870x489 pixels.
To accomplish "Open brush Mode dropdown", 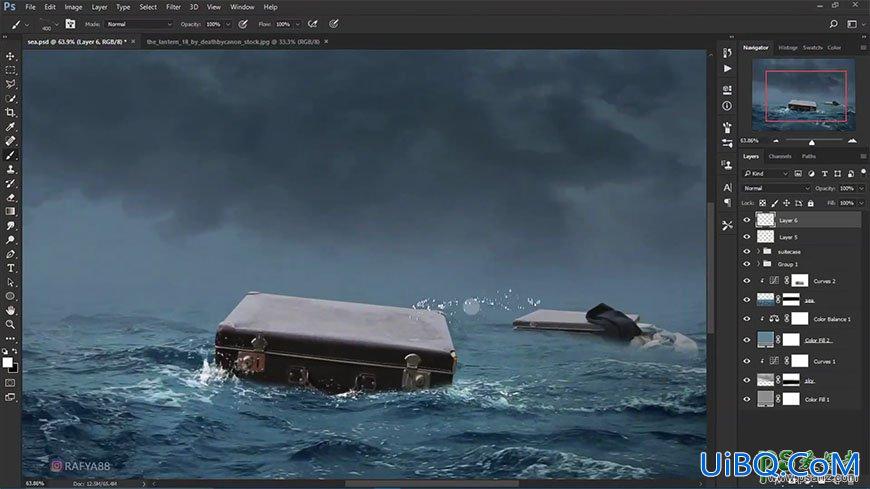I will [139, 24].
